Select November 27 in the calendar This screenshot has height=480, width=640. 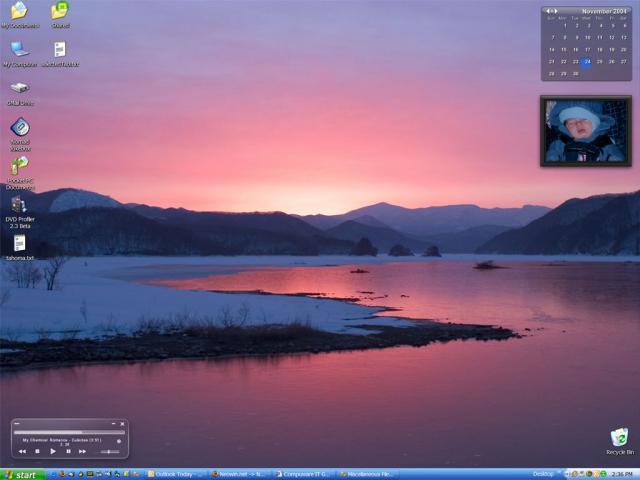point(624,62)
